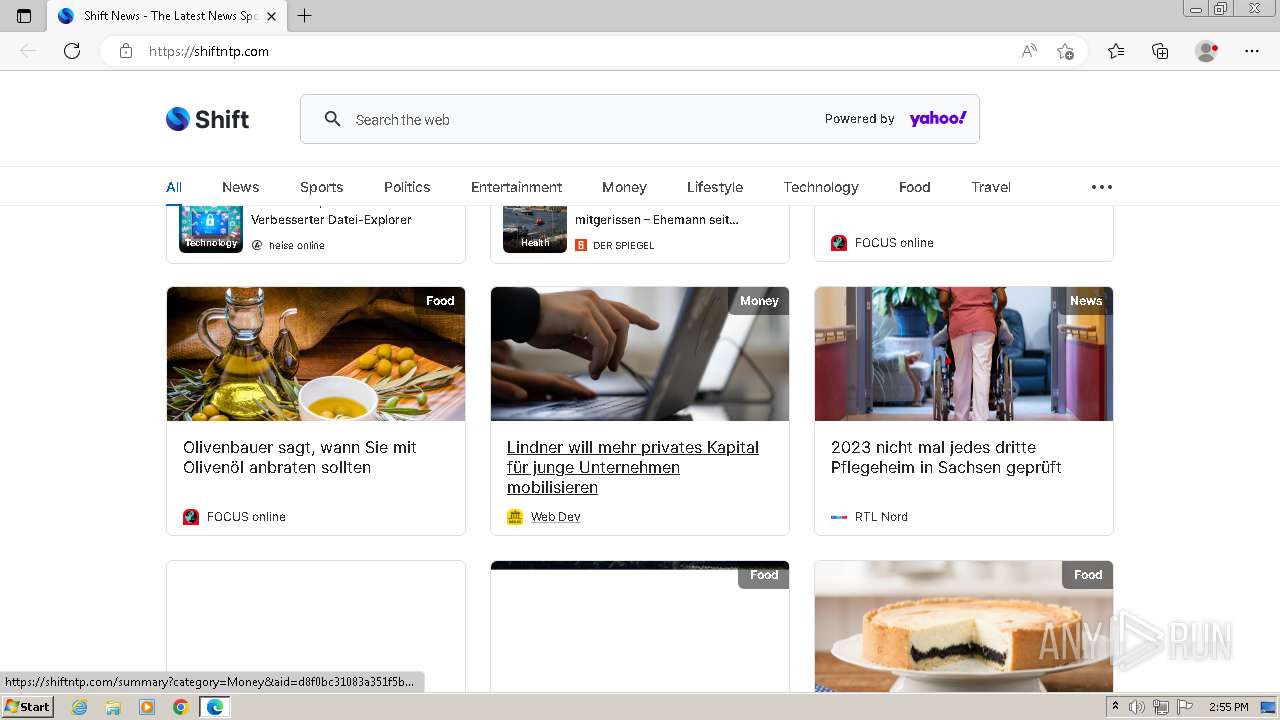Open a new browser tab
1280x720 pixels.
305,16
